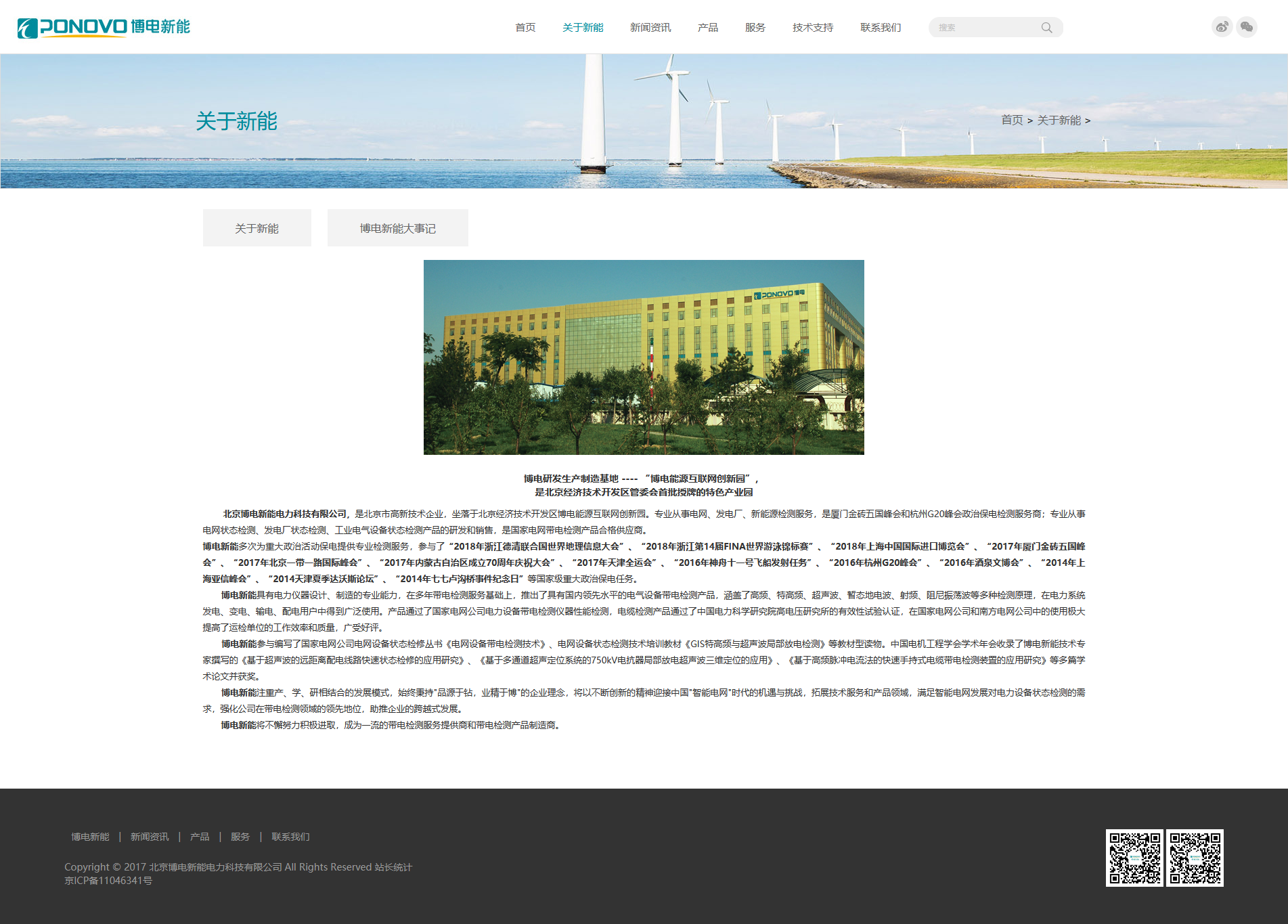Select the 关于新能 sub-tab button

point(257,228)
